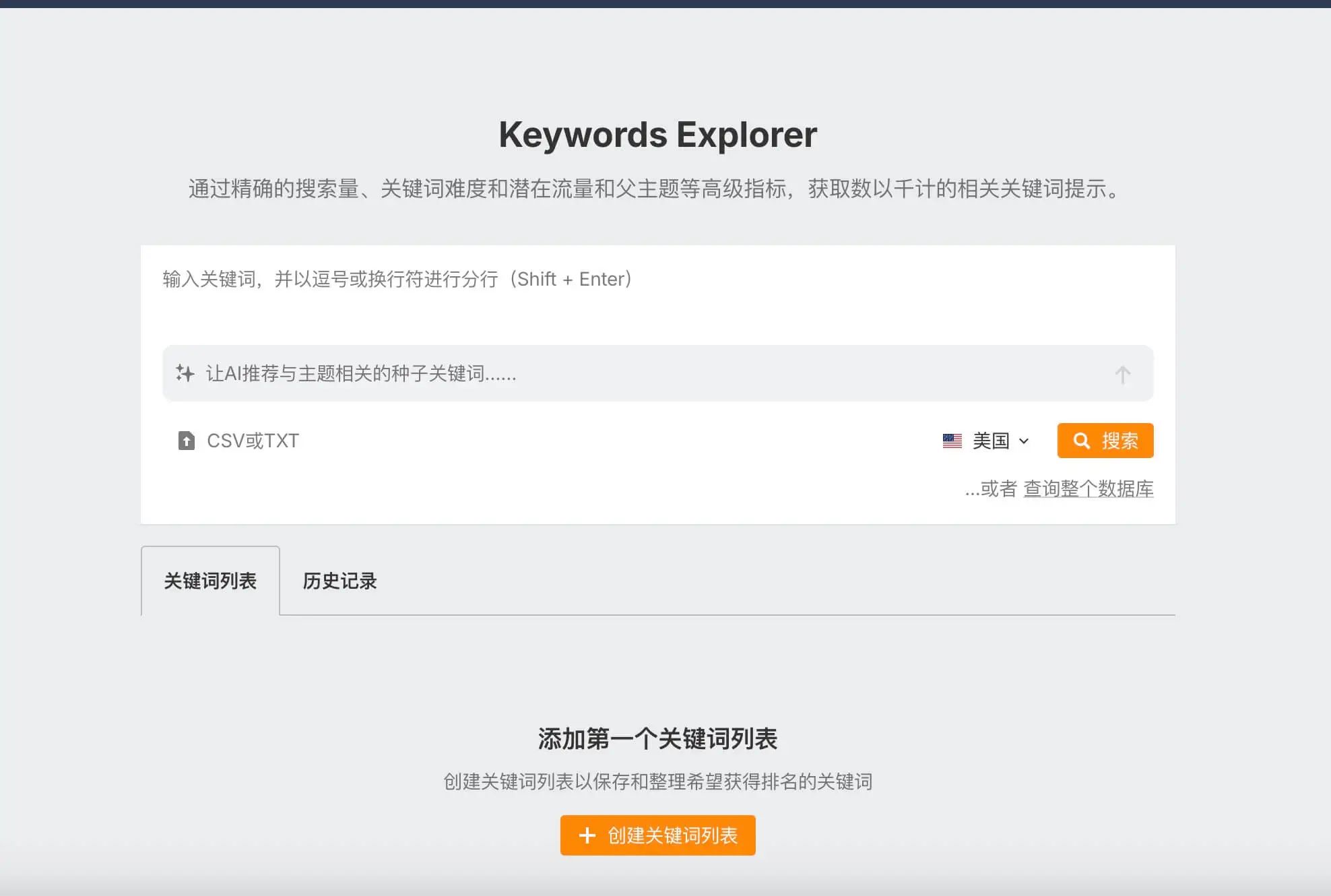1331x896 pixels.
Task: Switch to the 历史记录 tab
Action: coord(339,581)
